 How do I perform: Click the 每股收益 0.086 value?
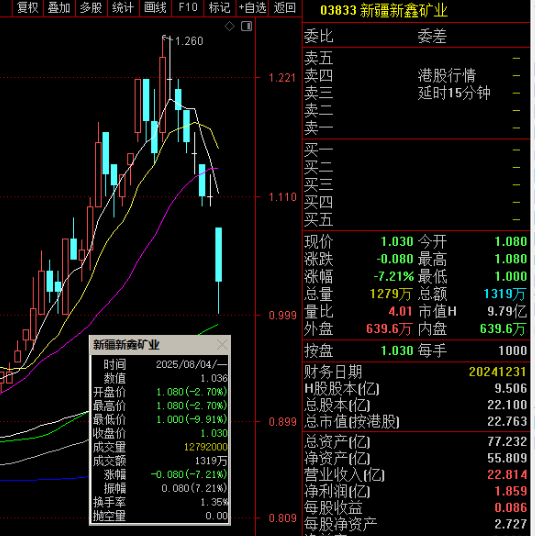point(511,508)
